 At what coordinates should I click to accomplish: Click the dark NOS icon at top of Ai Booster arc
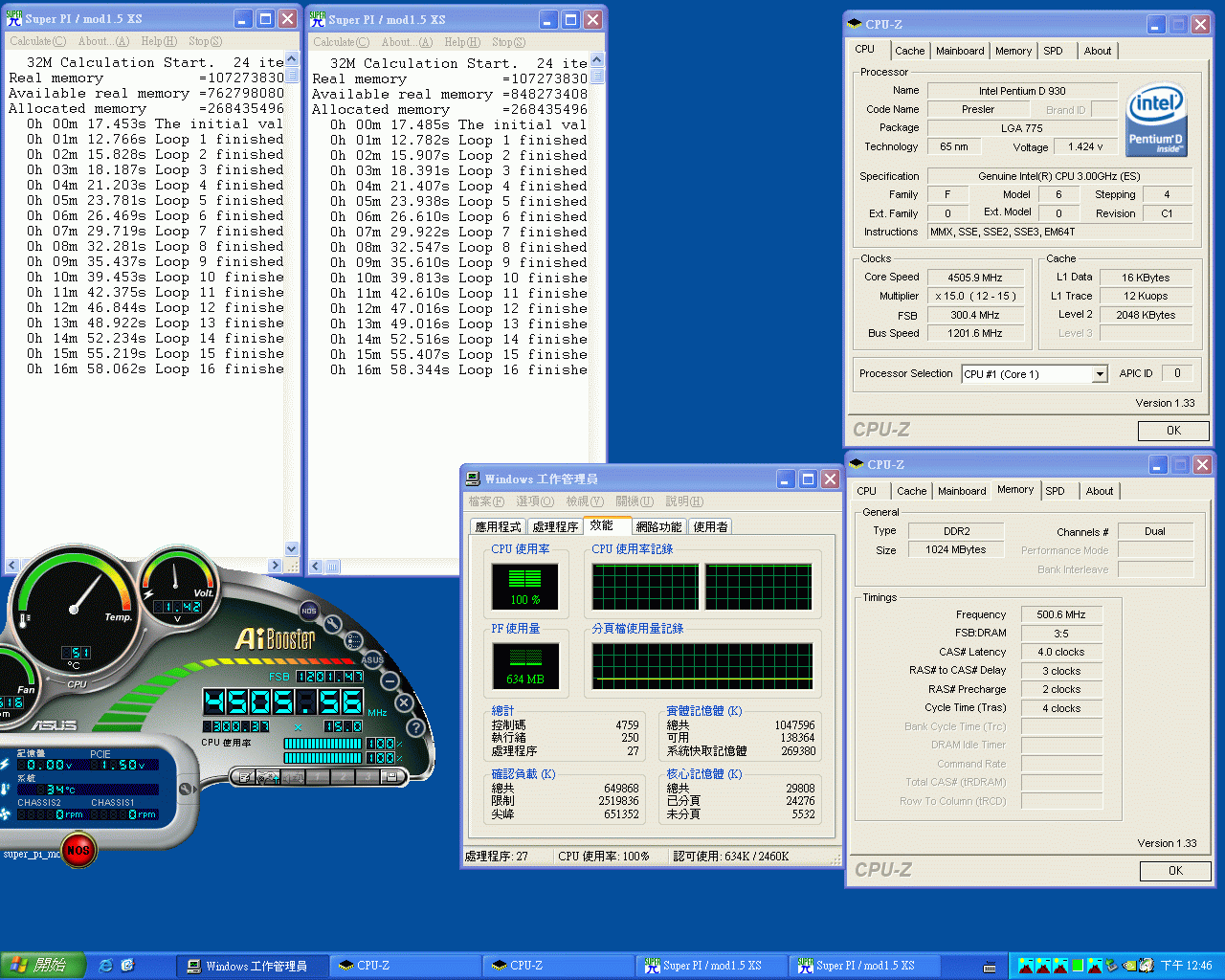[x=308, y=610]
